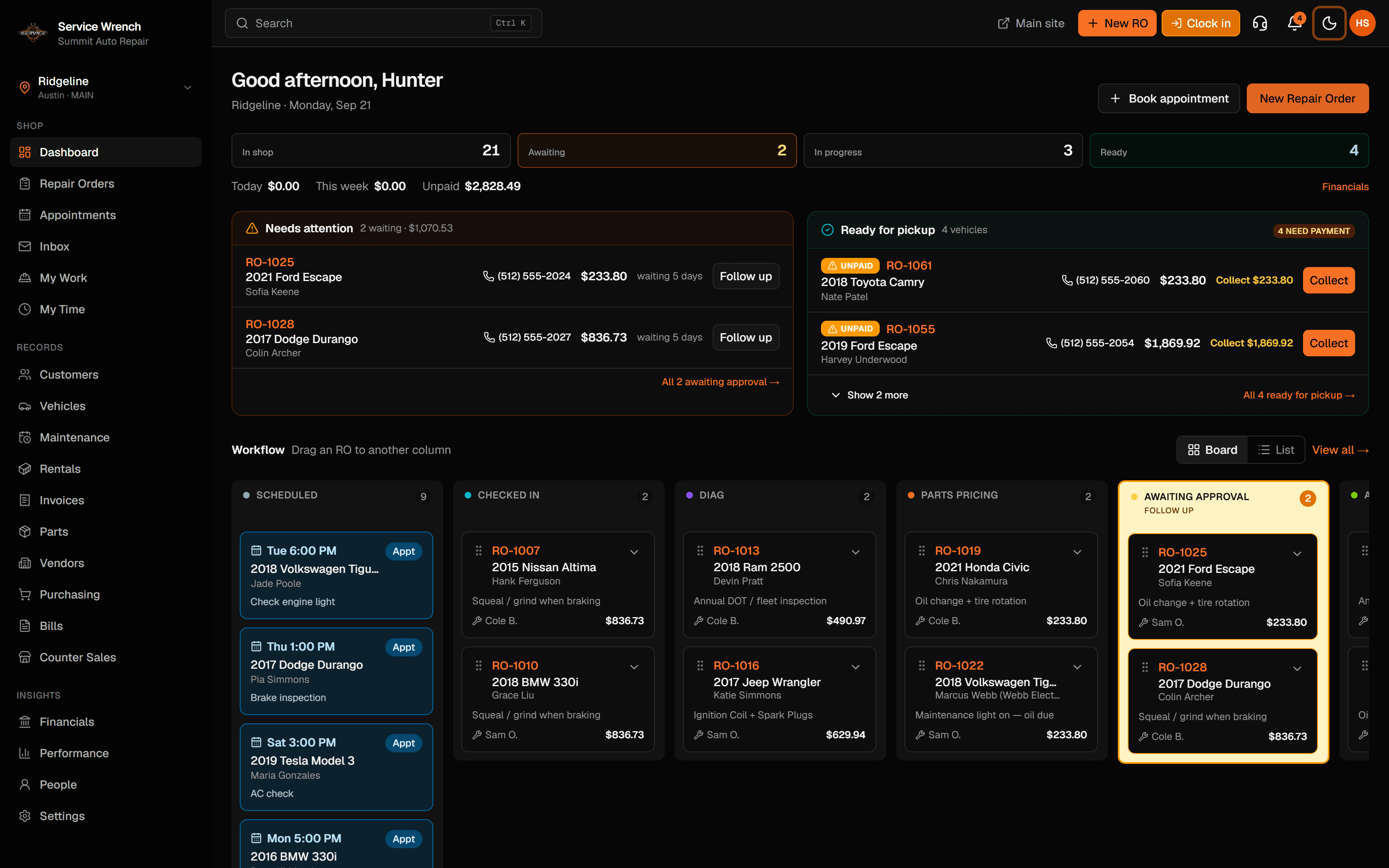Collect payment for RO-1061

(1328, 280)
